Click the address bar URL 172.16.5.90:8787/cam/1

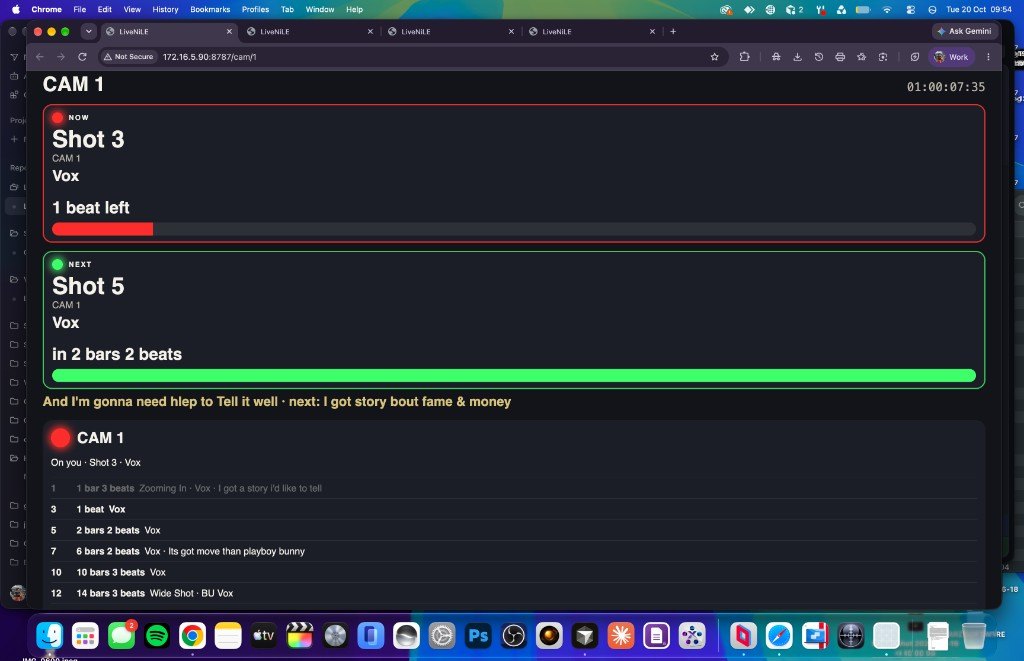pyautogui.click(x=210, y=57)
